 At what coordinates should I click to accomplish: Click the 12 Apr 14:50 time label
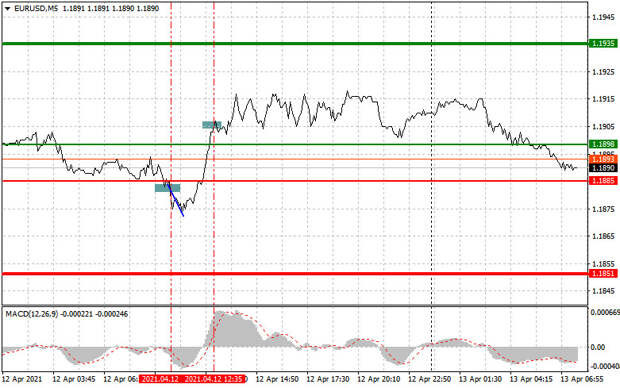coord(277,379)
